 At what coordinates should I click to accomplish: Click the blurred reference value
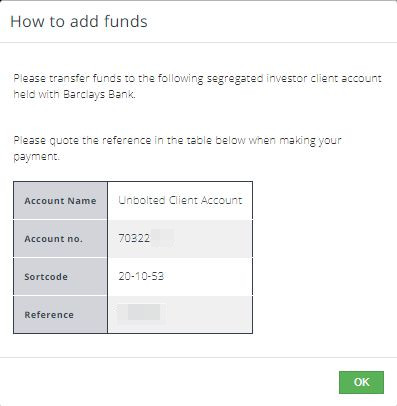pos(141,313)
